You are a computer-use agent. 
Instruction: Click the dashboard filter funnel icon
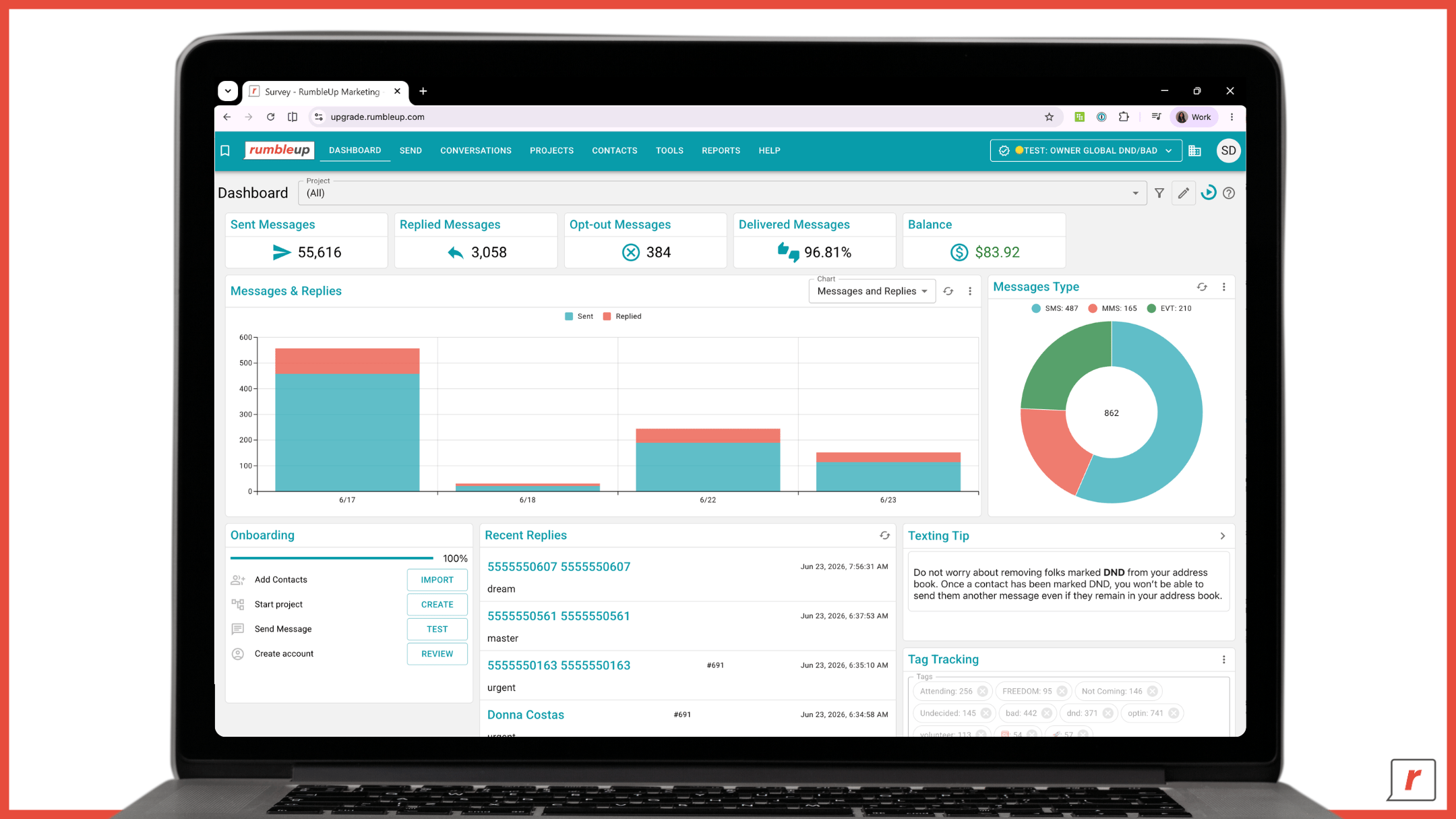tap(1159, 193)
